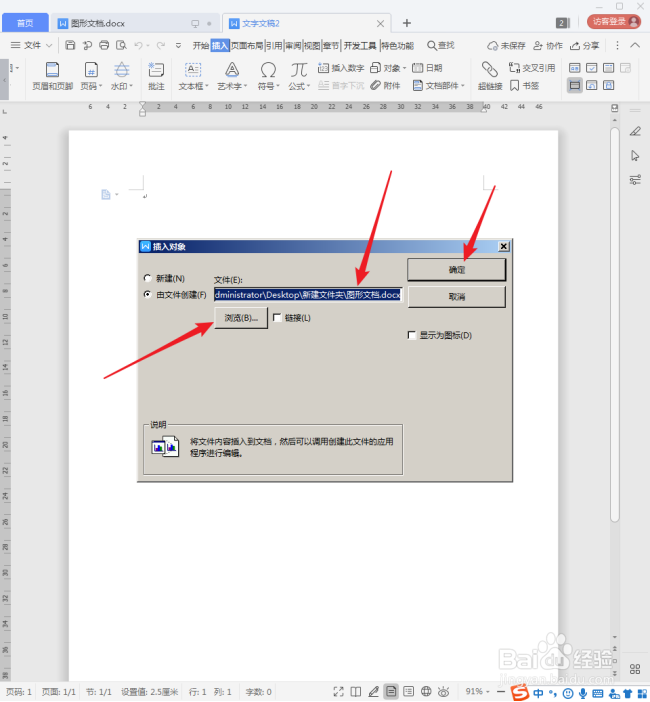The height and width of the screenshot is (702, 650).
Task: Click 分享 share button
Action: [584, 45]
